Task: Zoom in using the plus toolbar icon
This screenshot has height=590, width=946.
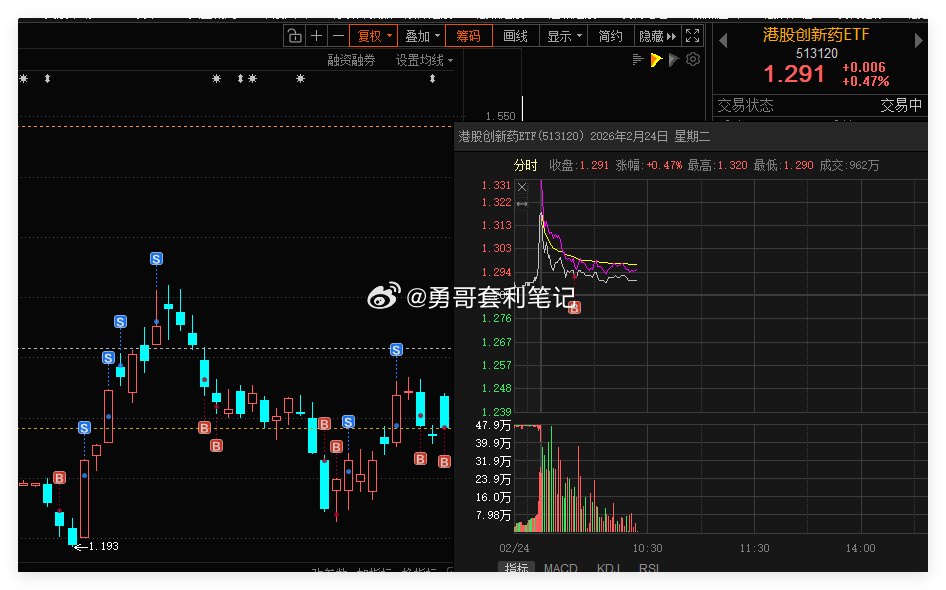Action: 316,35
